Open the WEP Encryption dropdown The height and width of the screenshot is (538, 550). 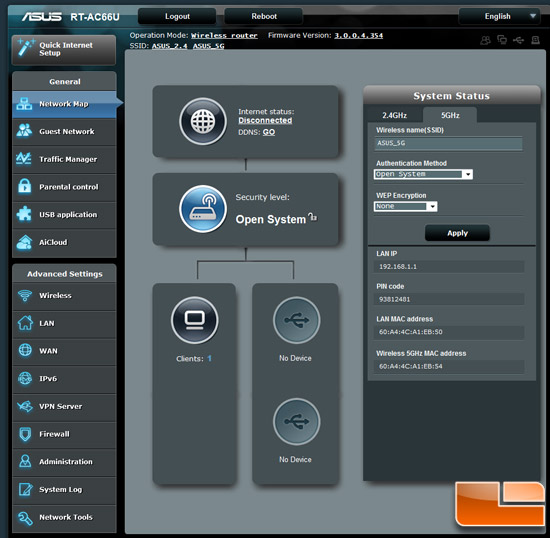coord(405,206)
